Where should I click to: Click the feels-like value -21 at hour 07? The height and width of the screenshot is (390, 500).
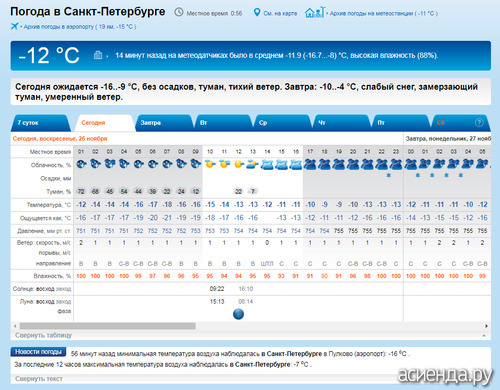[167, 218]
